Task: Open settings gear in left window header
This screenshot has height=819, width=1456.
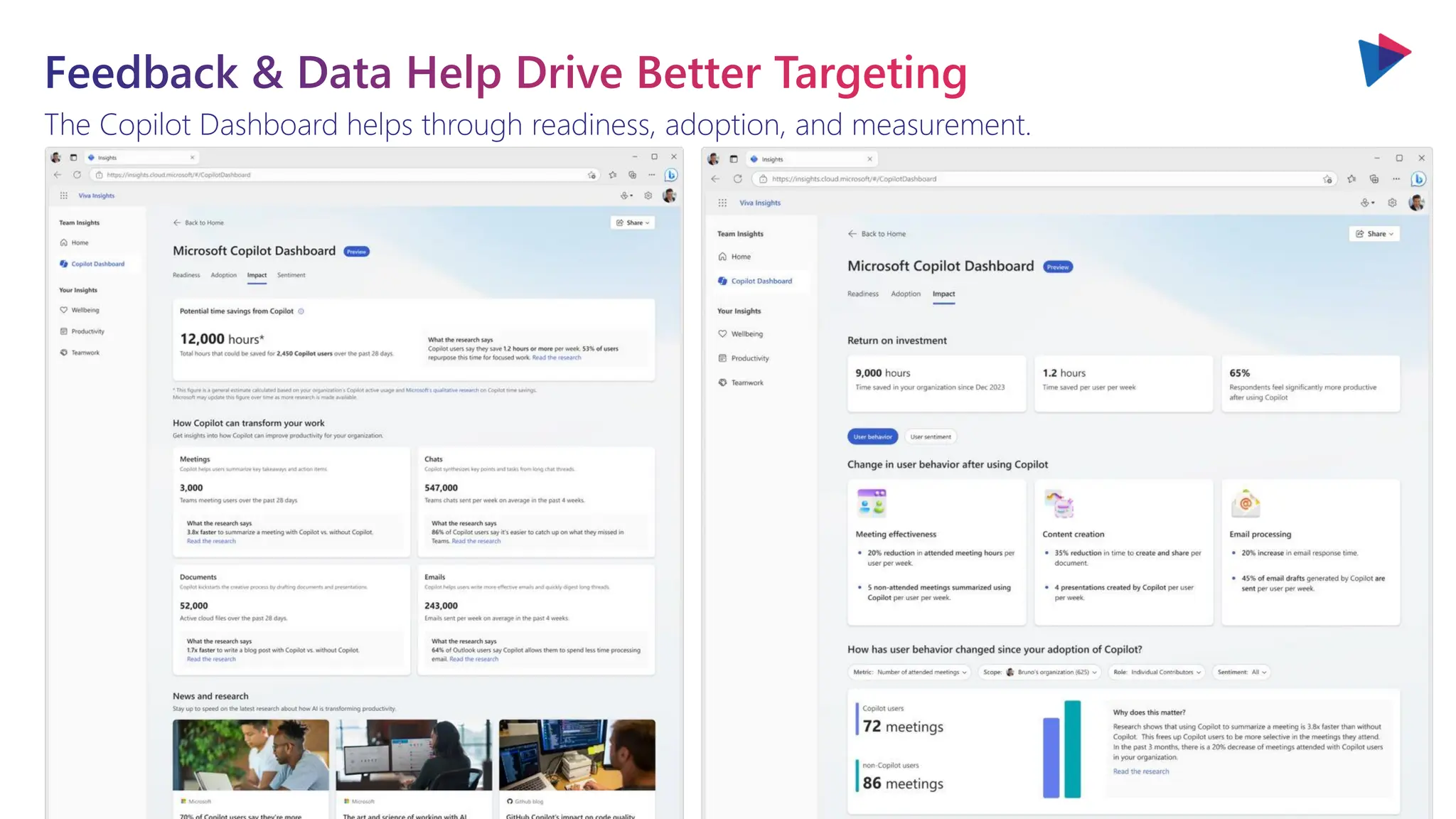Action: click(648, 196)
